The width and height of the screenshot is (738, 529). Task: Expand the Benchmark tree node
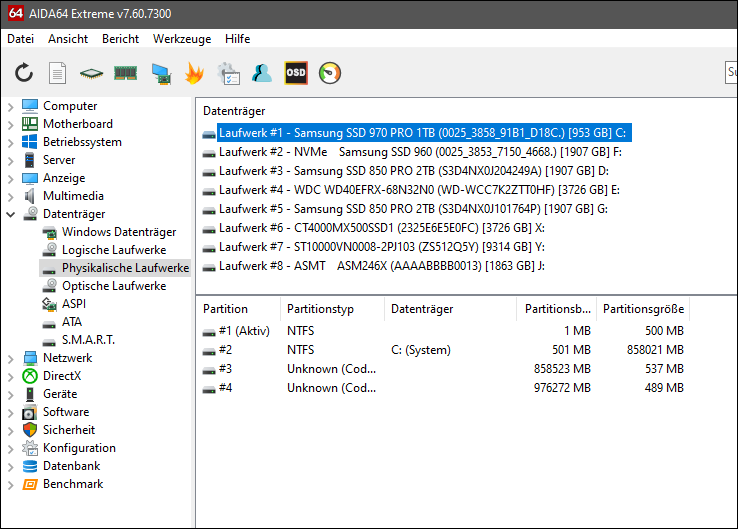(10, 485)
